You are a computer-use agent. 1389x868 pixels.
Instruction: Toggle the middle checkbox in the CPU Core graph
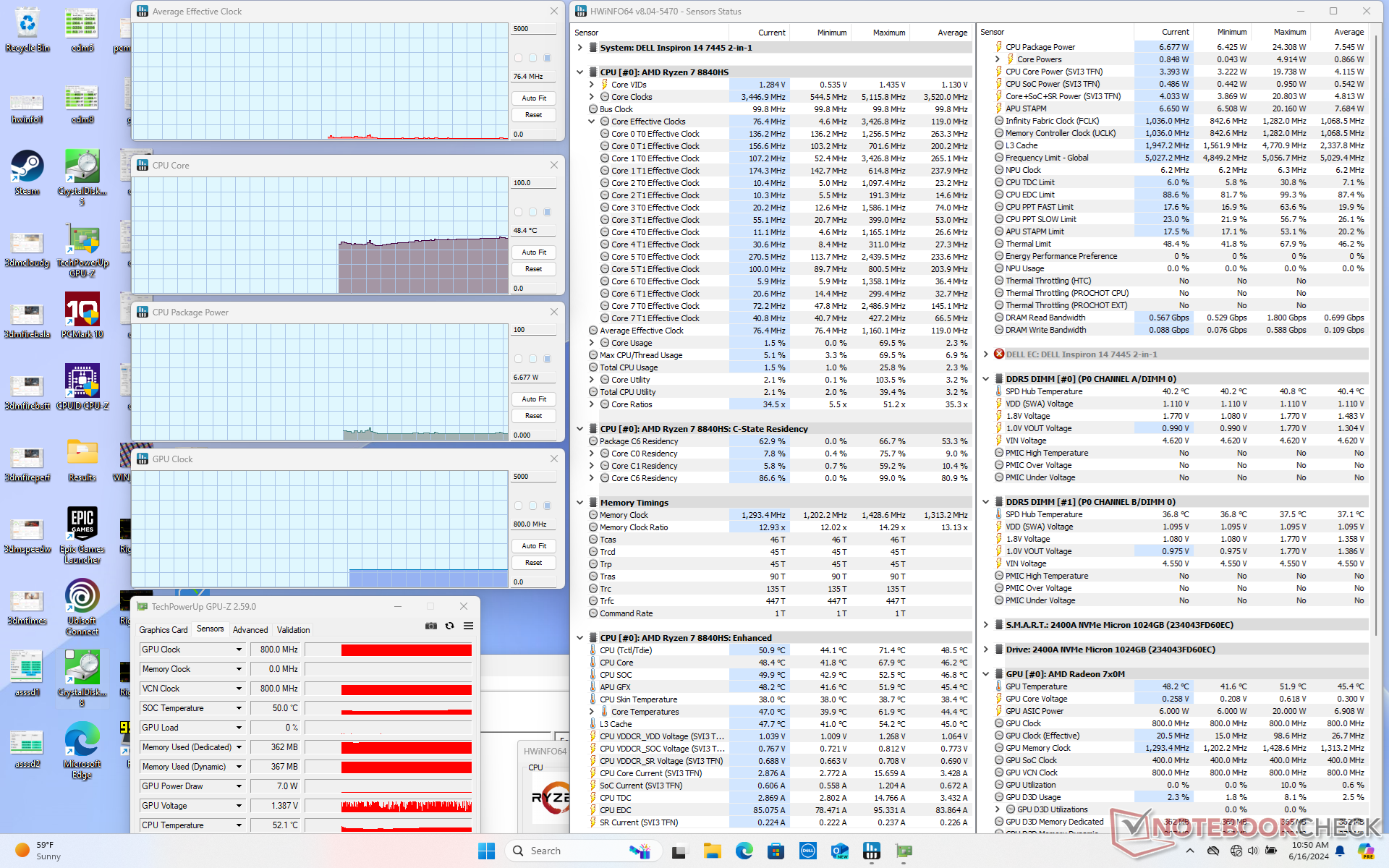532,212
